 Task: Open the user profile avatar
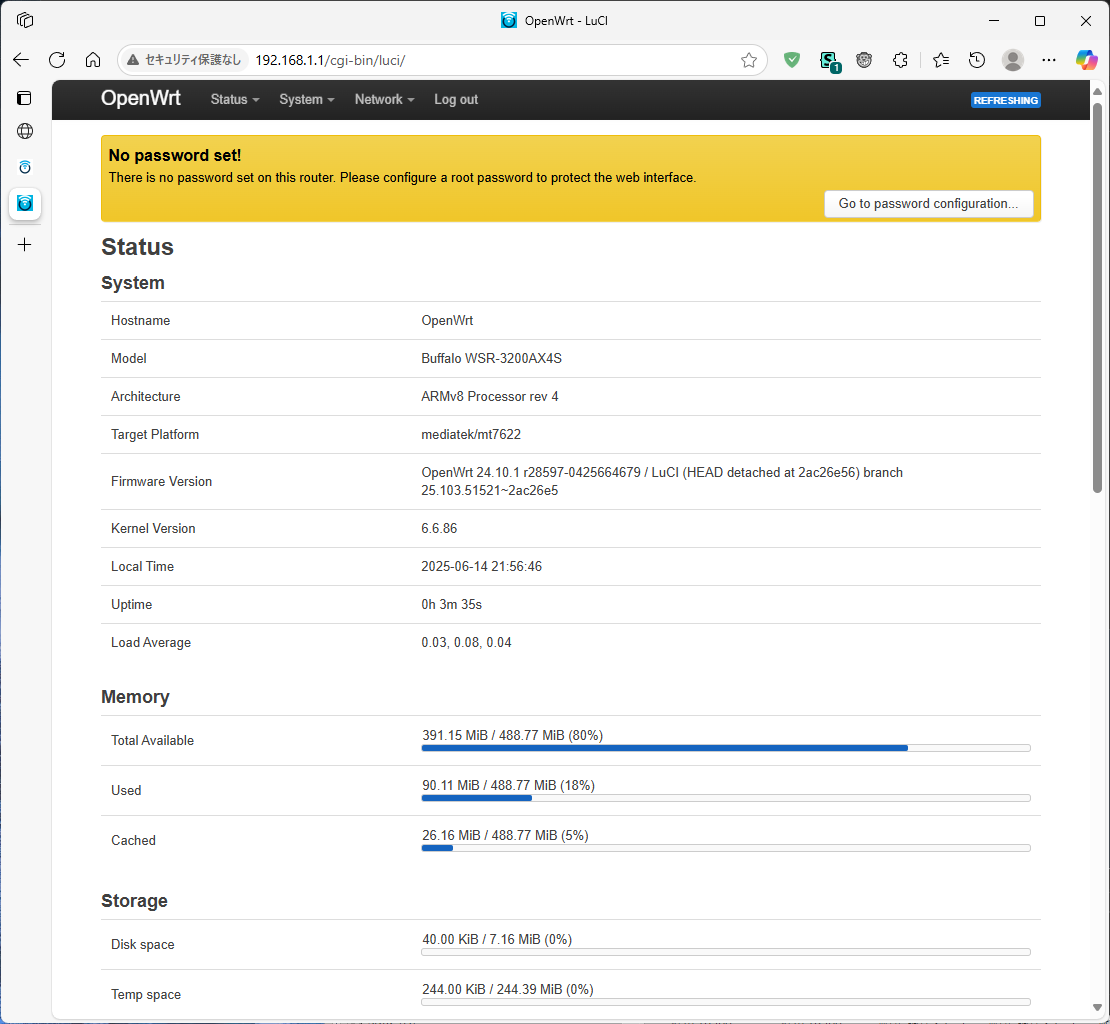(x=1013, y=60)
